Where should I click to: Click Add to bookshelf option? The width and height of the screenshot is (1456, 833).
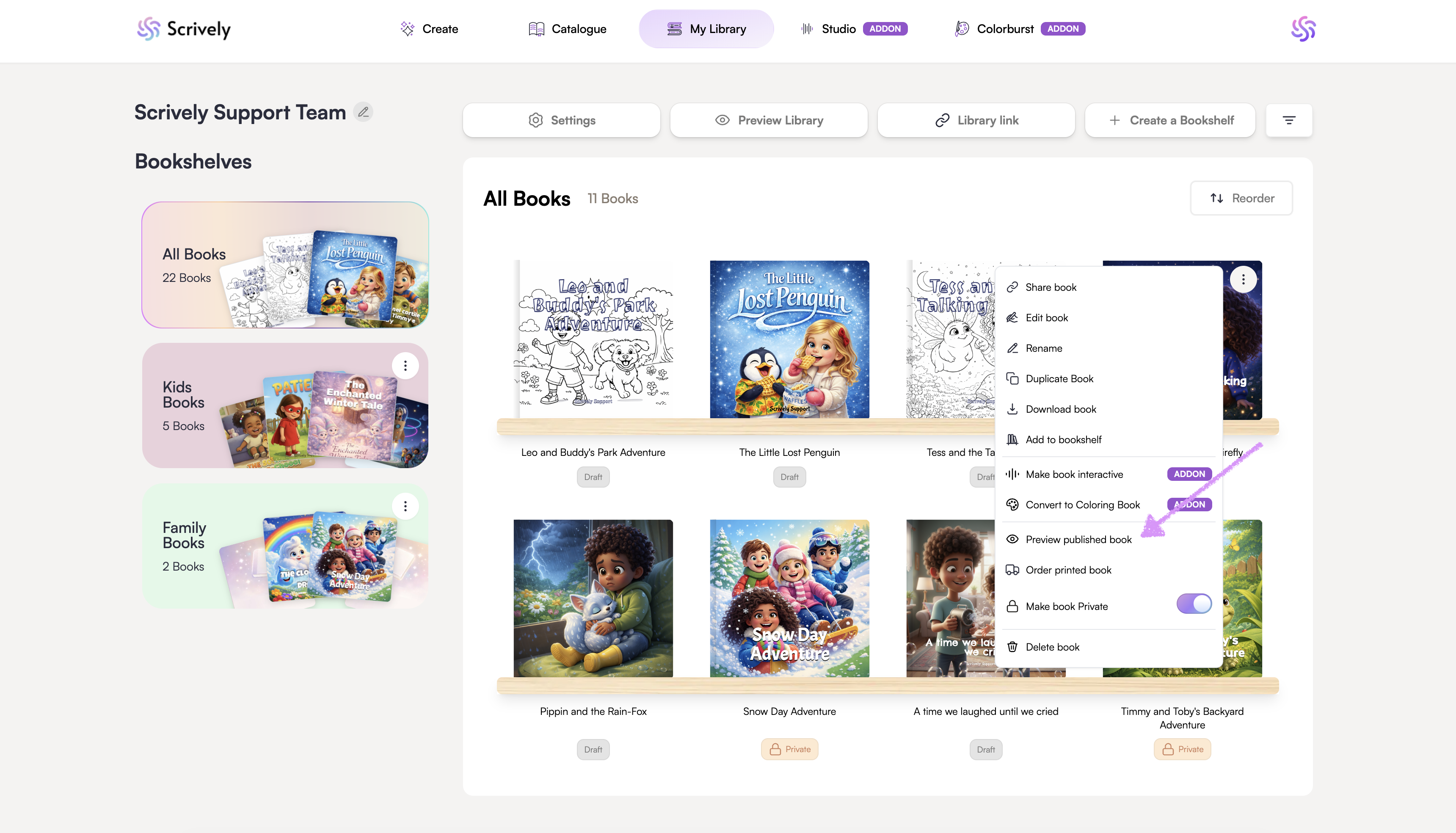point(1063,439)
